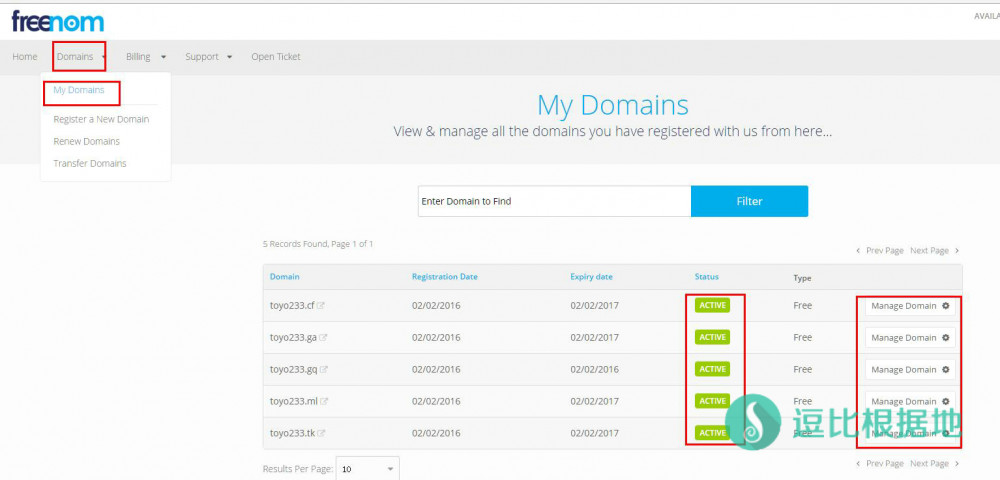Select Renew Domains from menu
Screen dimensions: 1000x480
(87, 142)
